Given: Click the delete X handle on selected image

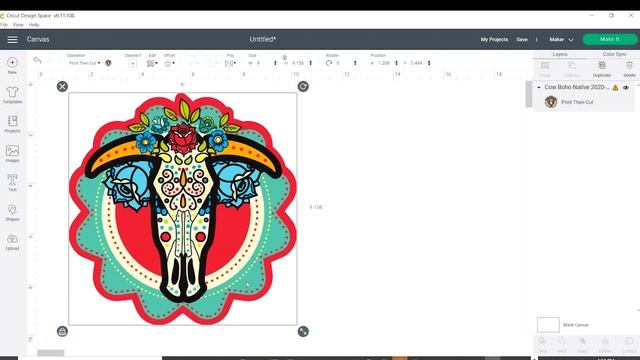Looking at the screenshot, I should pos(62,87).
